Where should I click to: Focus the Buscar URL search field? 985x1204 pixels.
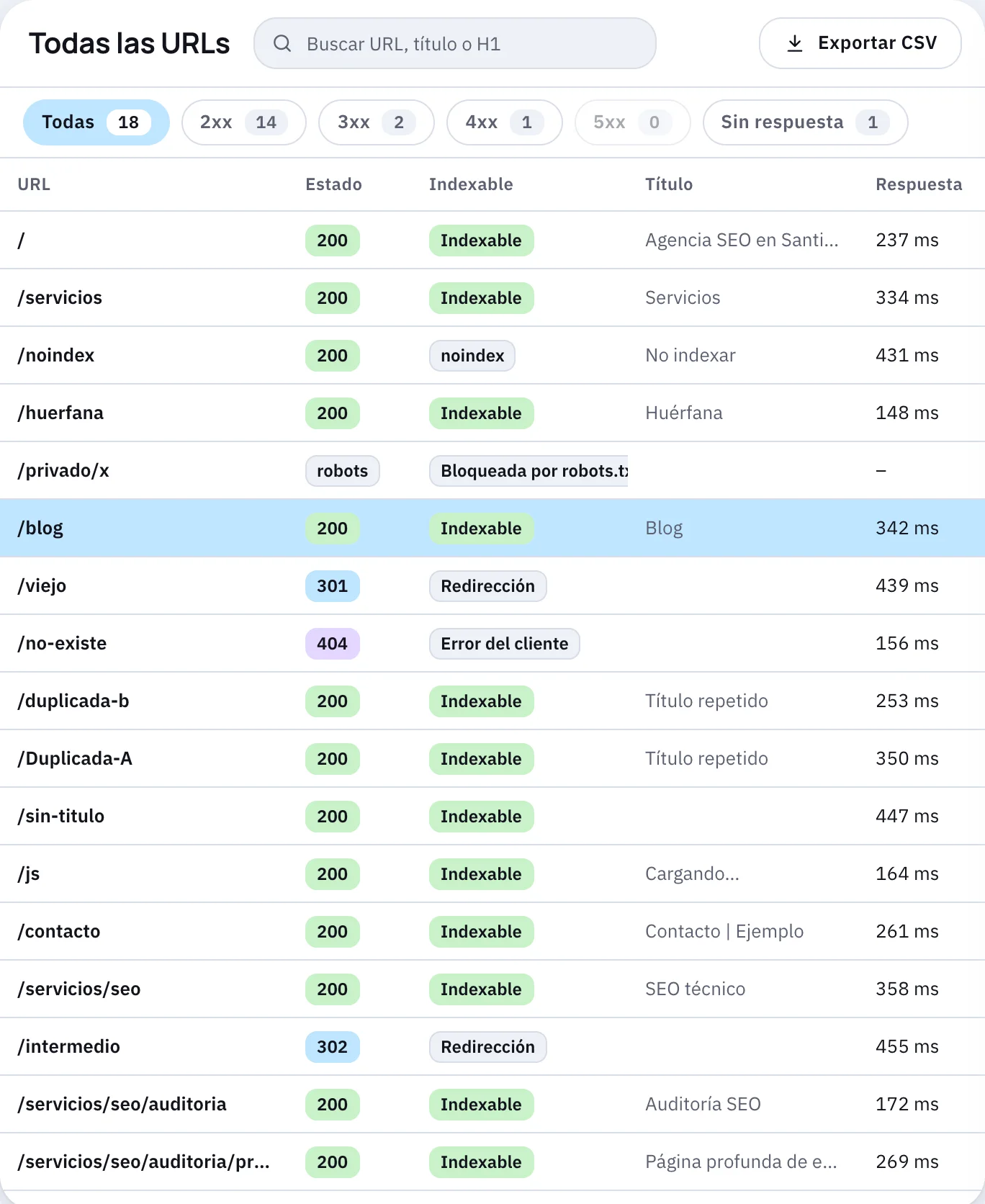(x=455, y=43)
